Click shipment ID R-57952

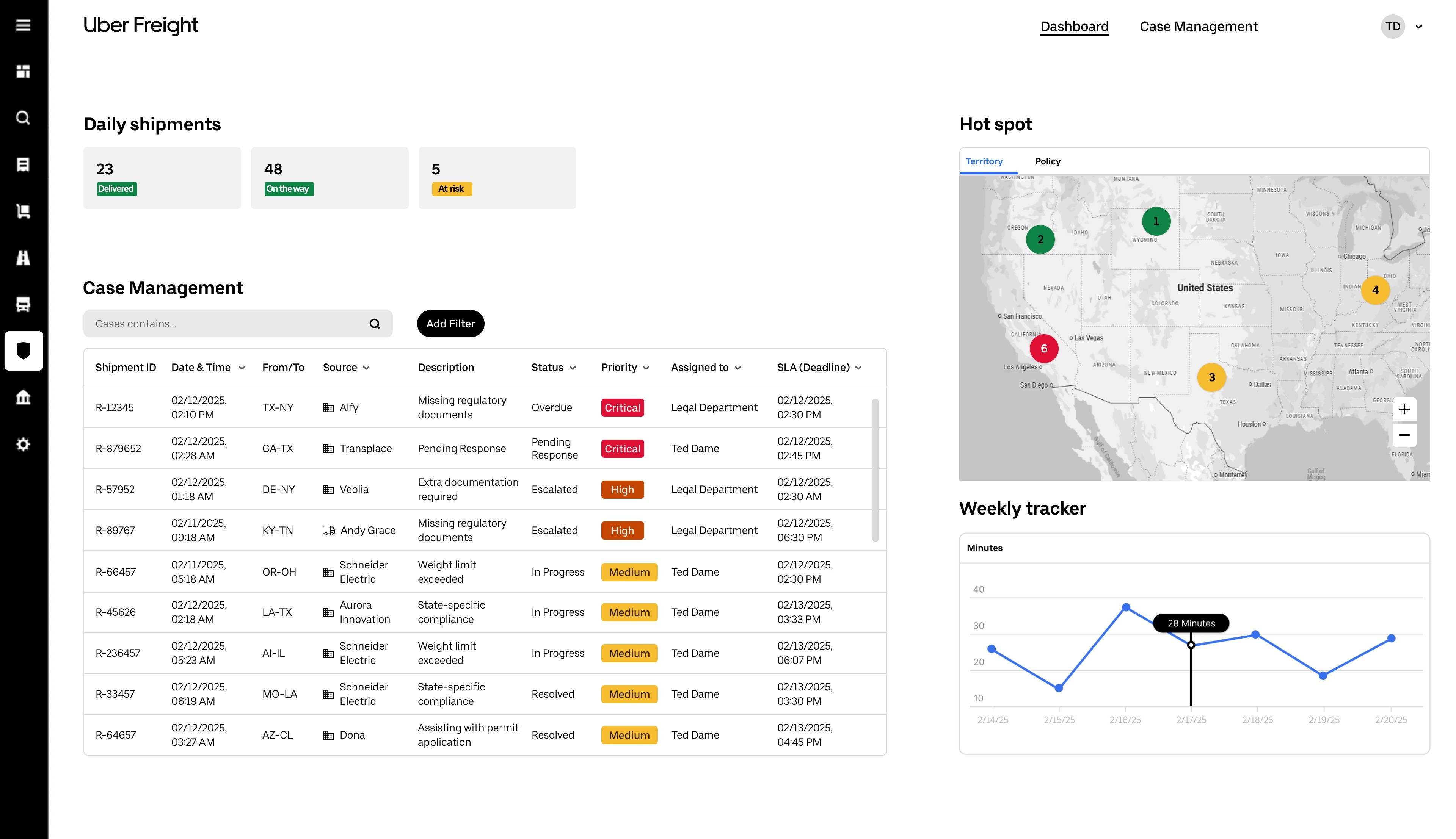115,489
